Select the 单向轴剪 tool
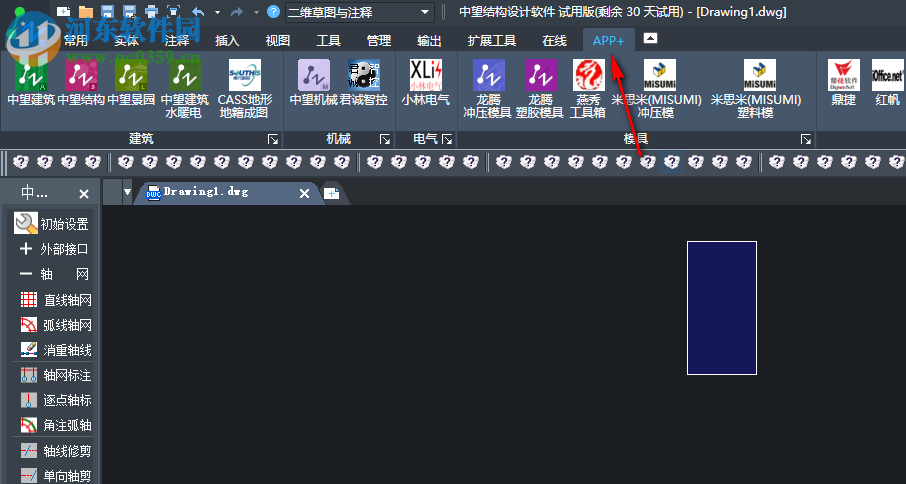This screenshot has height=484, width=906. 56,476
